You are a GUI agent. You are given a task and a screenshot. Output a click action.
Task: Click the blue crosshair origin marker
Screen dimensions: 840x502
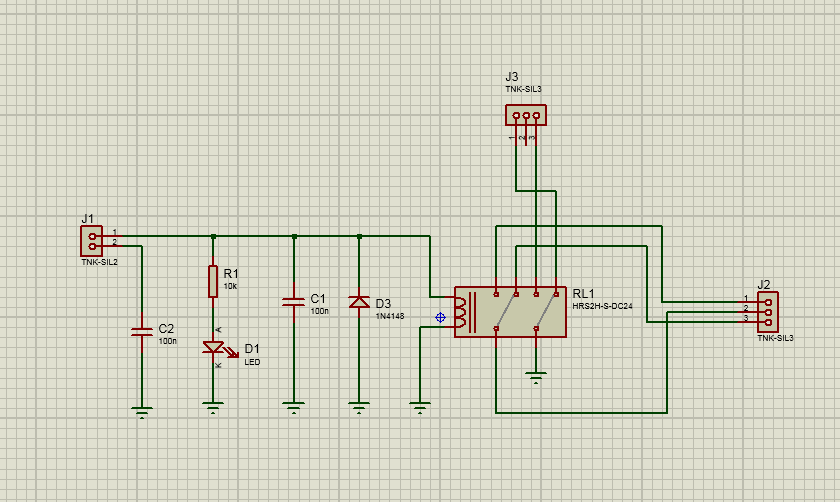pyautogui.click(x=440, y=318)
